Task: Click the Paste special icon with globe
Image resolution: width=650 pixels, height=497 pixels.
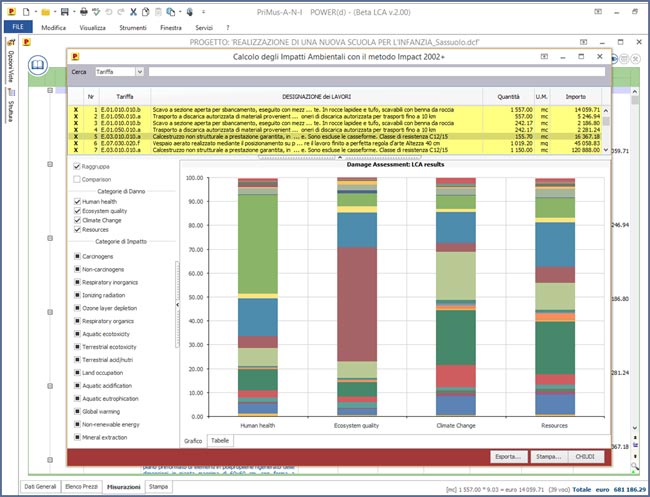Action: click(x=170, y=12)
